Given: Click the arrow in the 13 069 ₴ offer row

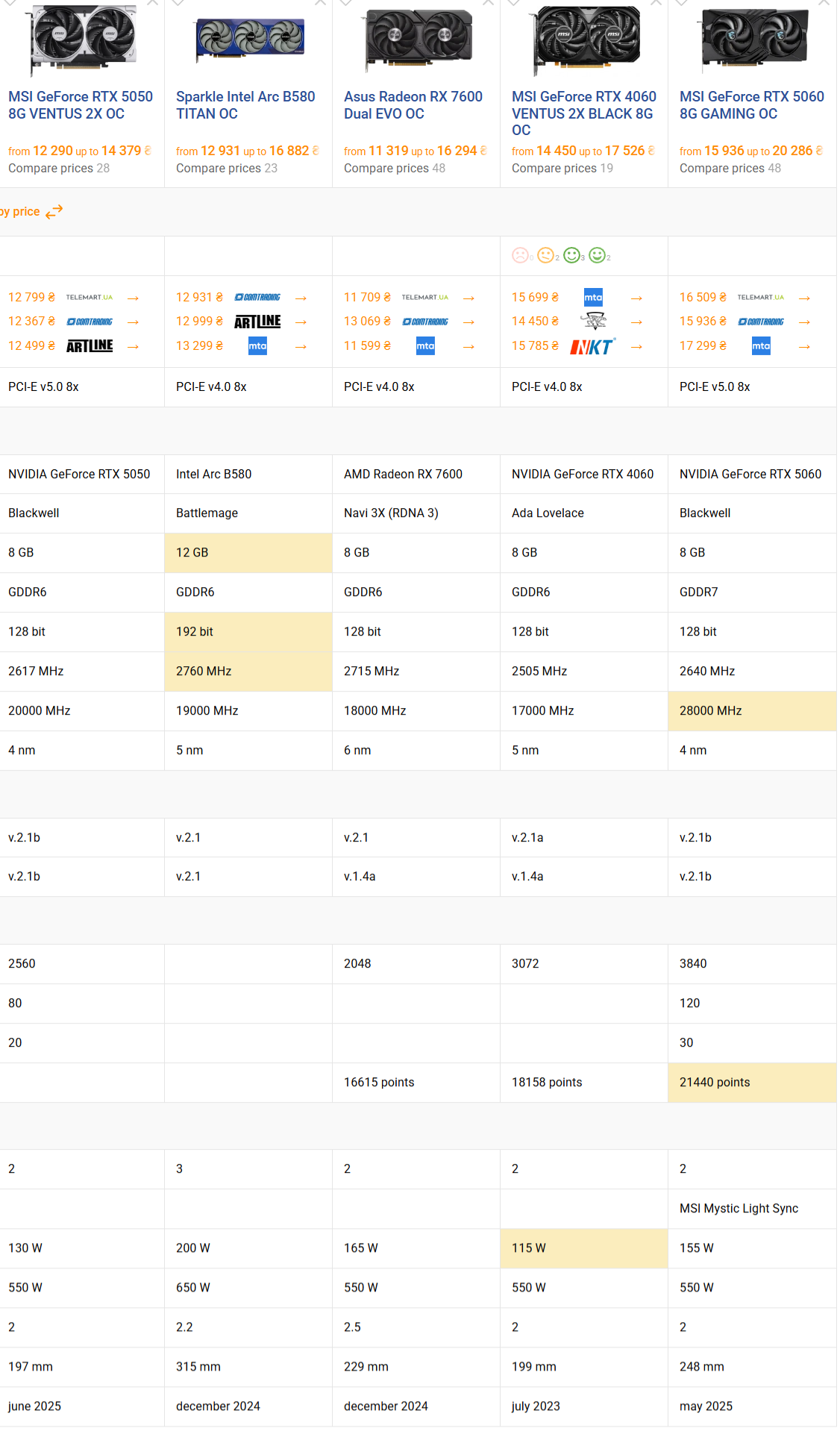Looking at the screenshot, I should 469,322.
